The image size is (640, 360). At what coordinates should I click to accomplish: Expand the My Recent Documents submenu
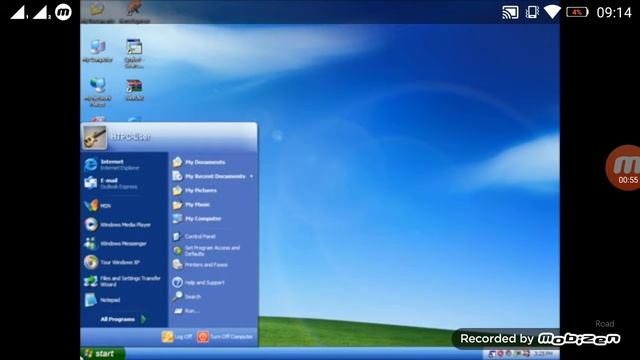[x=213, y=176]
